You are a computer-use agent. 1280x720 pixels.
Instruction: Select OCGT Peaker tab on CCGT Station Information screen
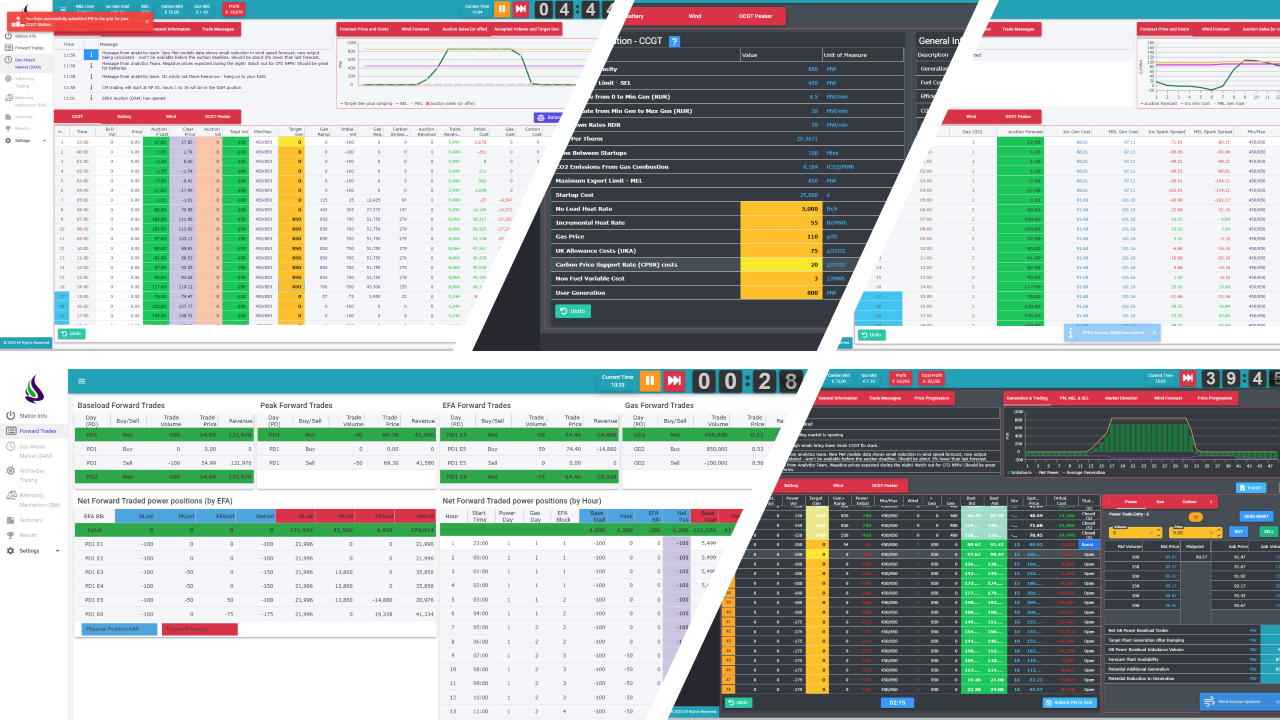tap(754, 16)
